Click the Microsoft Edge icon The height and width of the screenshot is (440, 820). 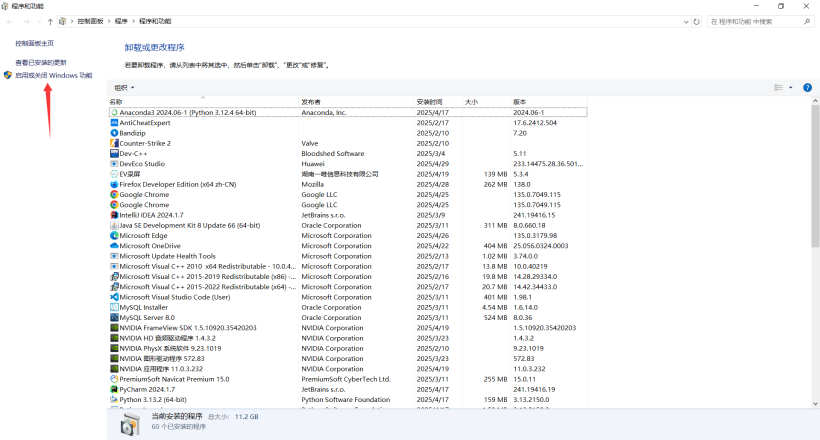click(114, 235)
